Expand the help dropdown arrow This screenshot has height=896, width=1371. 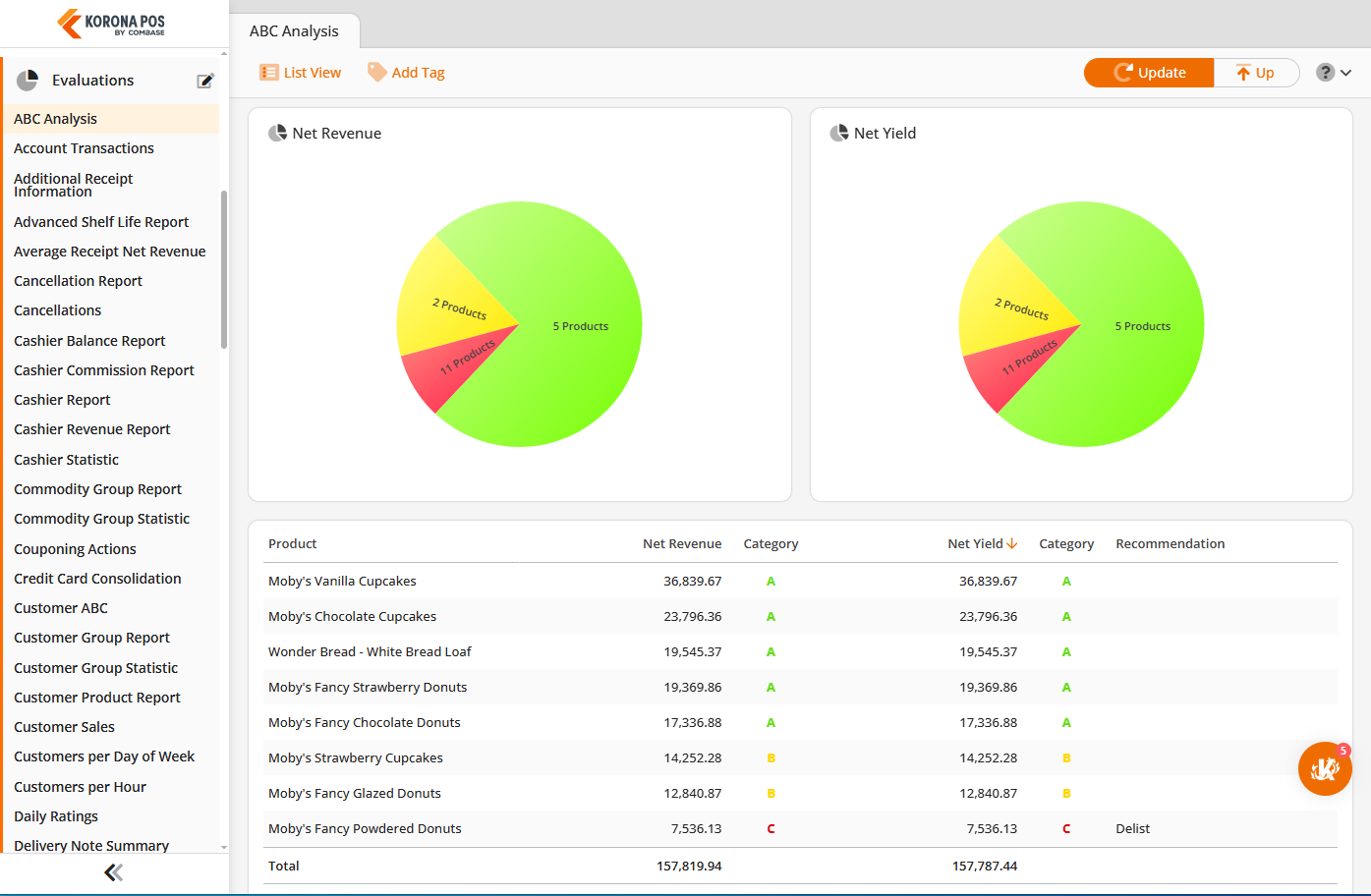(1346, 73)
